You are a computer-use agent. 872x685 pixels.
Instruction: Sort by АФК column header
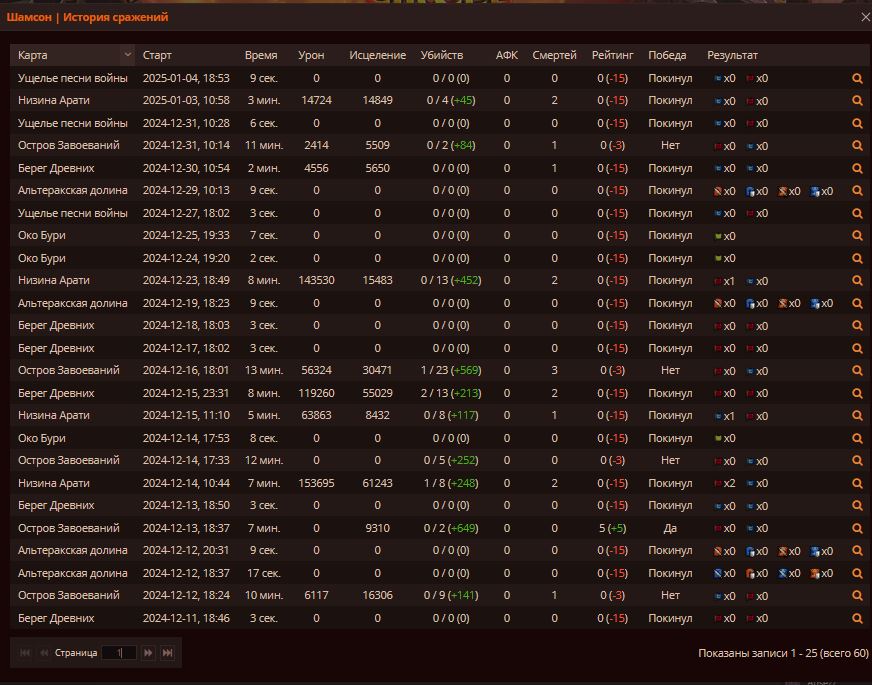click(507, 56)
